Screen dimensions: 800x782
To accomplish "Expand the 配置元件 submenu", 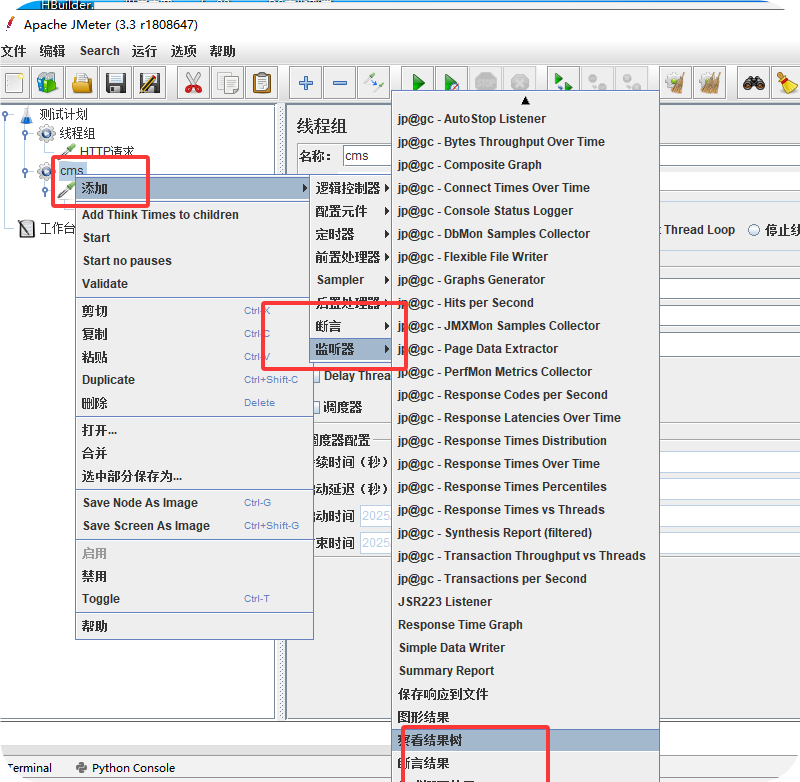I will 351,211.
